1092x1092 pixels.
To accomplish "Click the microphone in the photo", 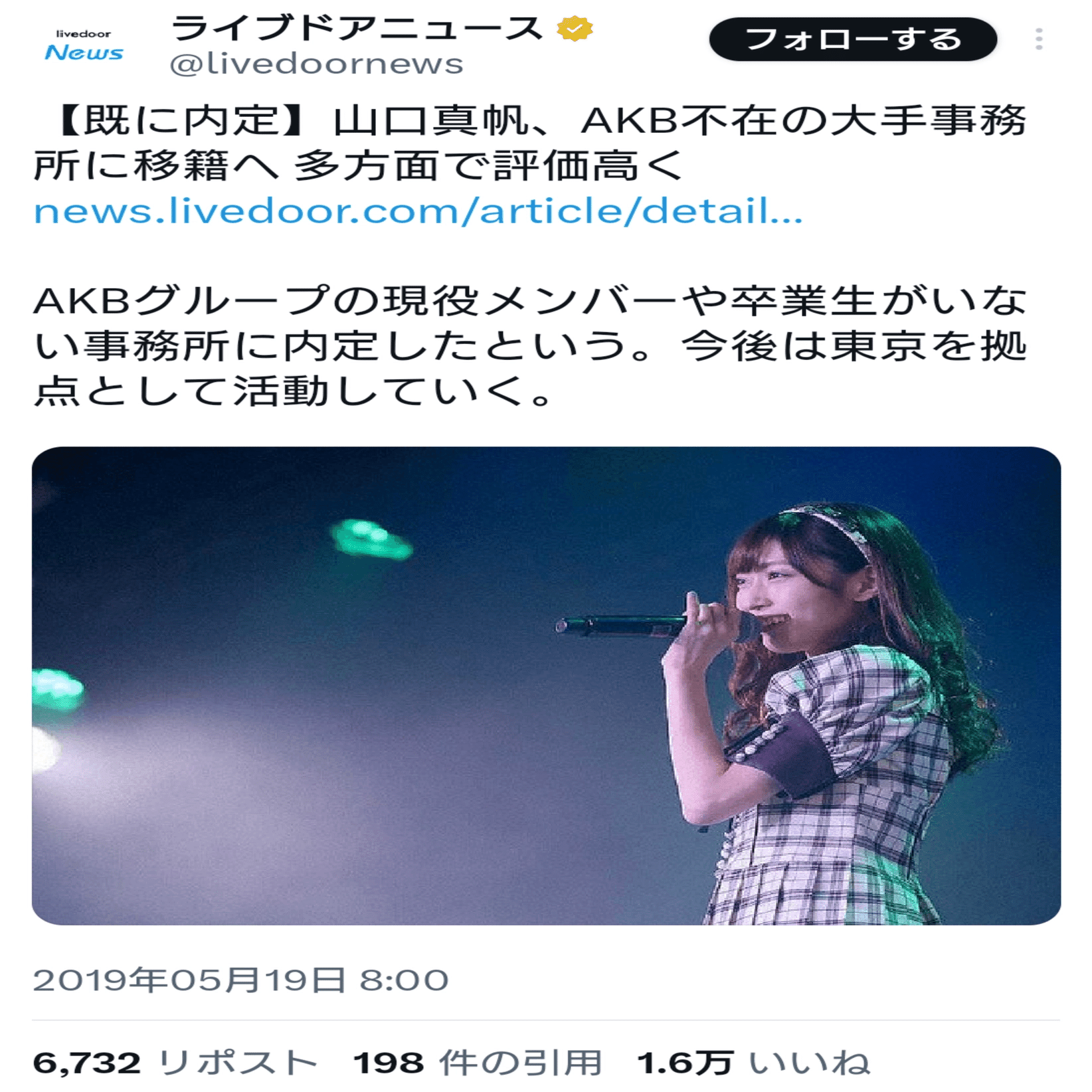I will click(621, 626).
